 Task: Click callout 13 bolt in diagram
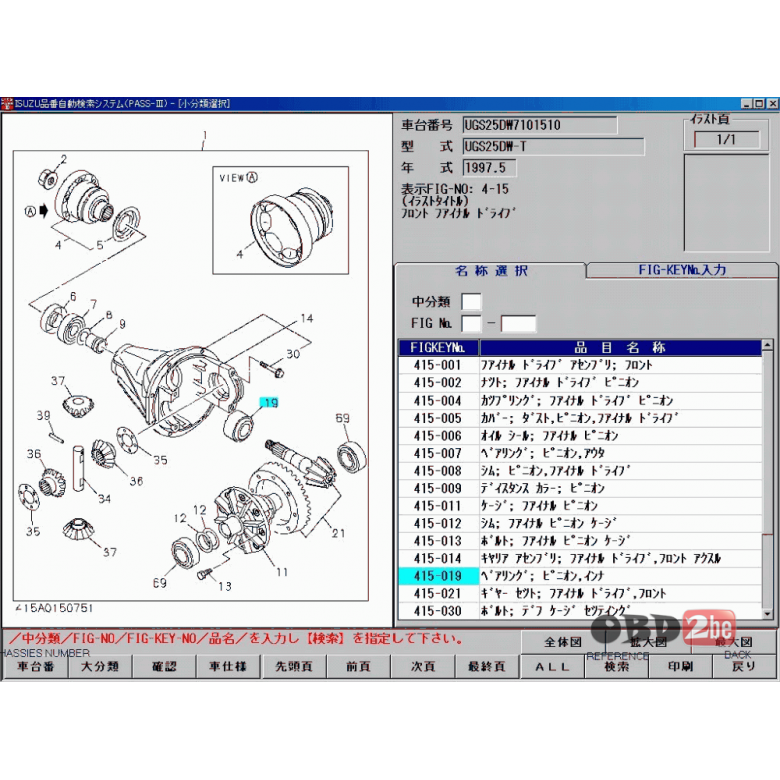coord(225,586)
